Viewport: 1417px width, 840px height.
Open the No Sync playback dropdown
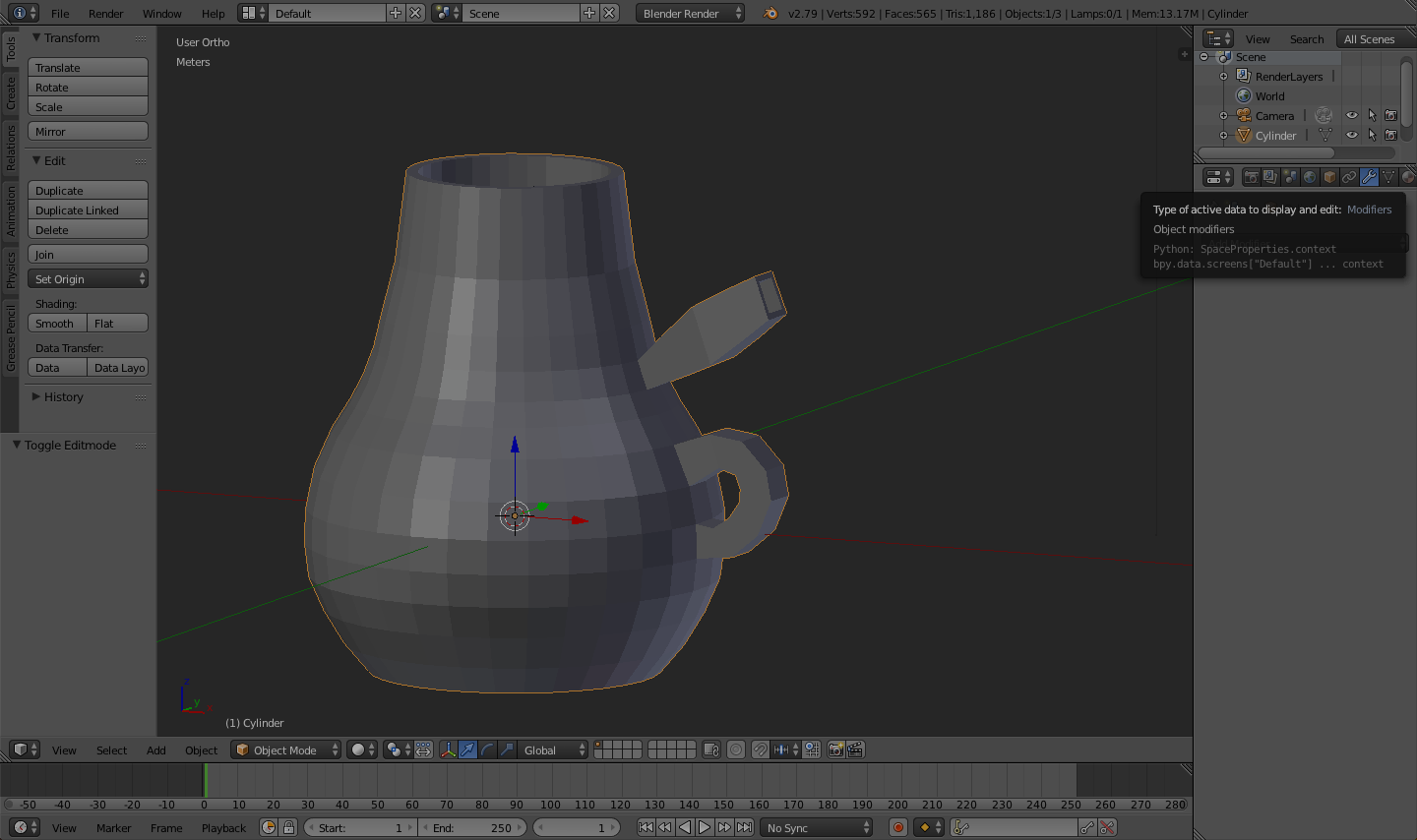point(817,827)
